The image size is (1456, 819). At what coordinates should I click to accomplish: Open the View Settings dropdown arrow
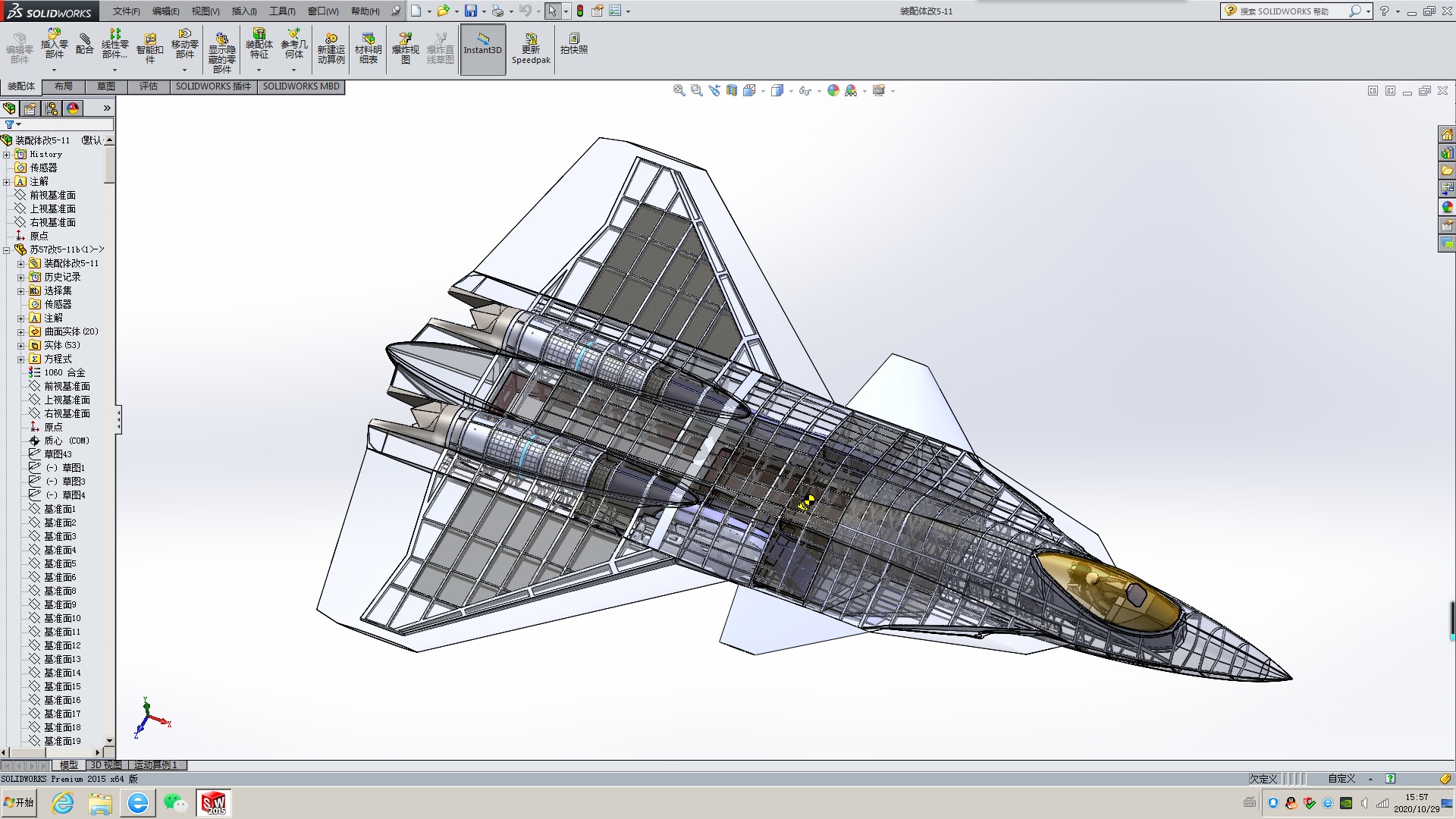pos(893,91)
